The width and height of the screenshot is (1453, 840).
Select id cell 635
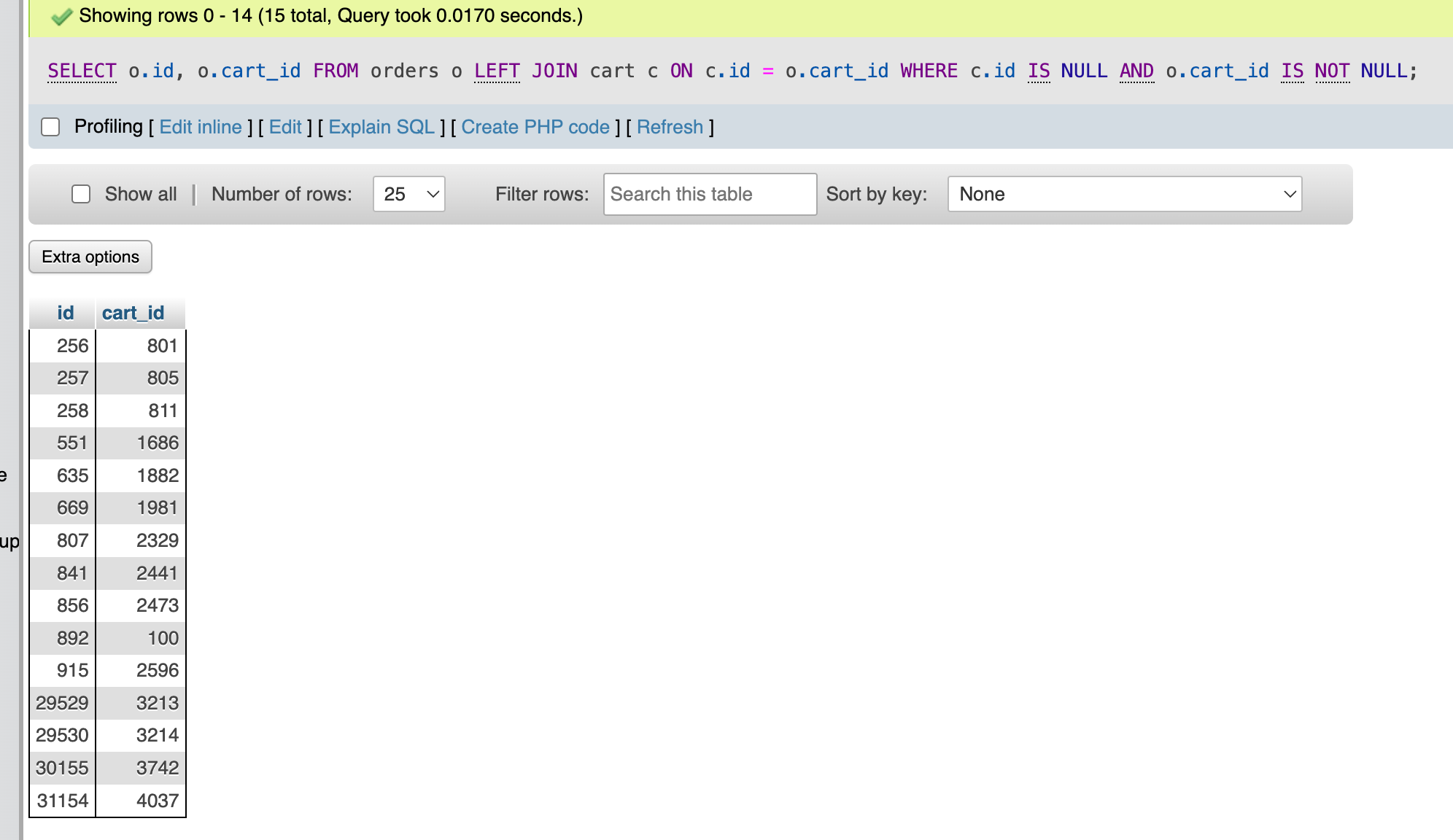(63, 475)
